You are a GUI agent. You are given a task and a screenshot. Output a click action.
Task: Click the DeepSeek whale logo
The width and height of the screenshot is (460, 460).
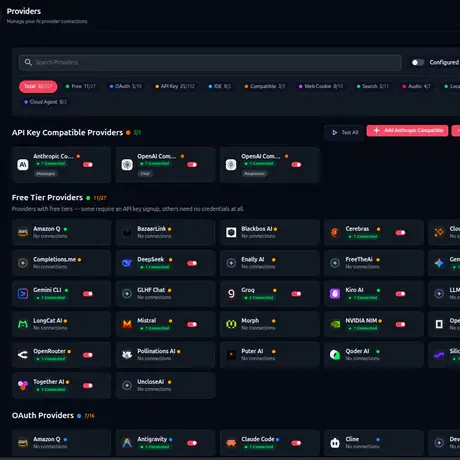pyautogui.click(x=127, y=263)
